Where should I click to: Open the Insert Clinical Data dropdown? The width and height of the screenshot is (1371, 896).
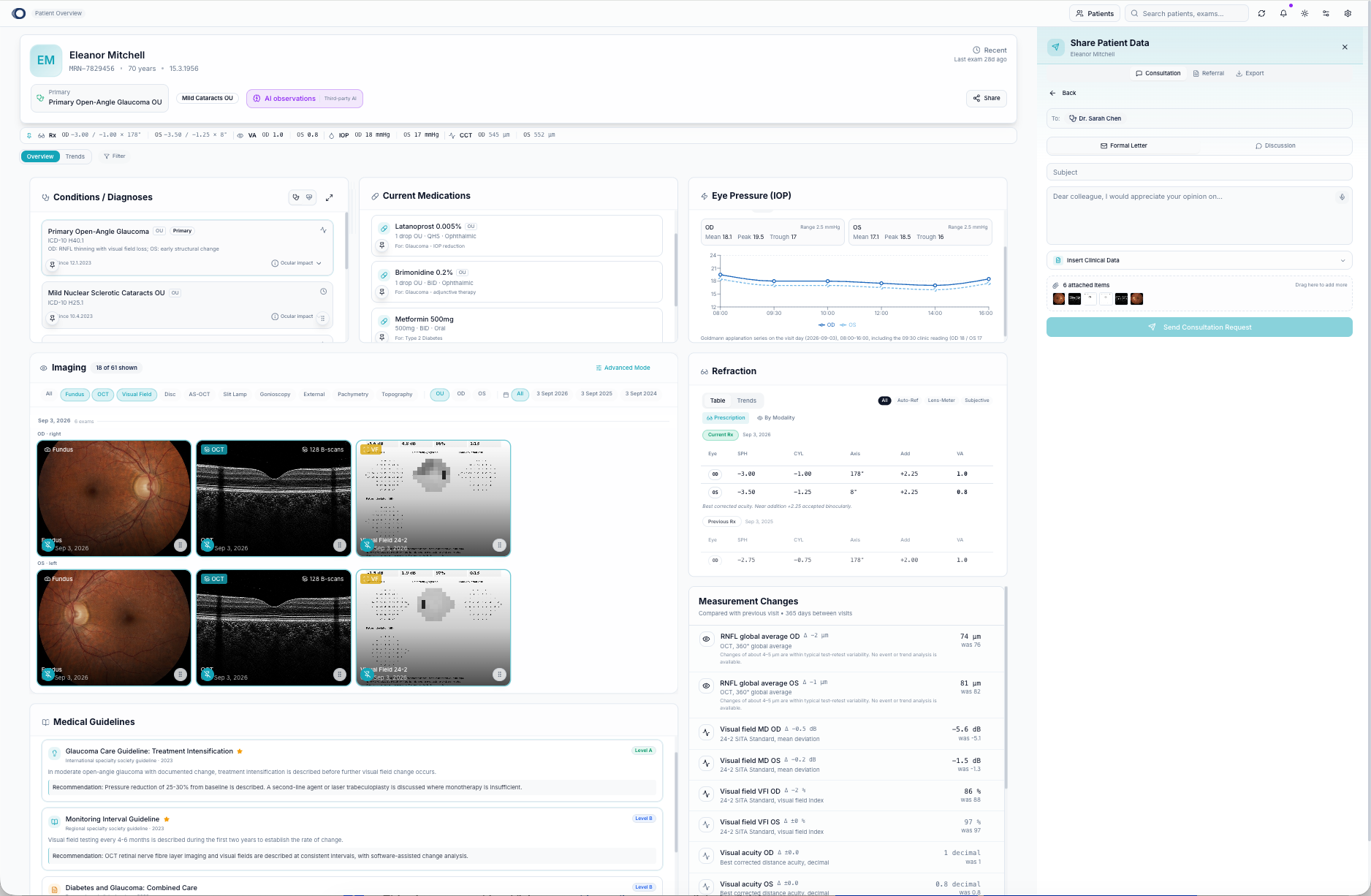[x=1199, y=260]
